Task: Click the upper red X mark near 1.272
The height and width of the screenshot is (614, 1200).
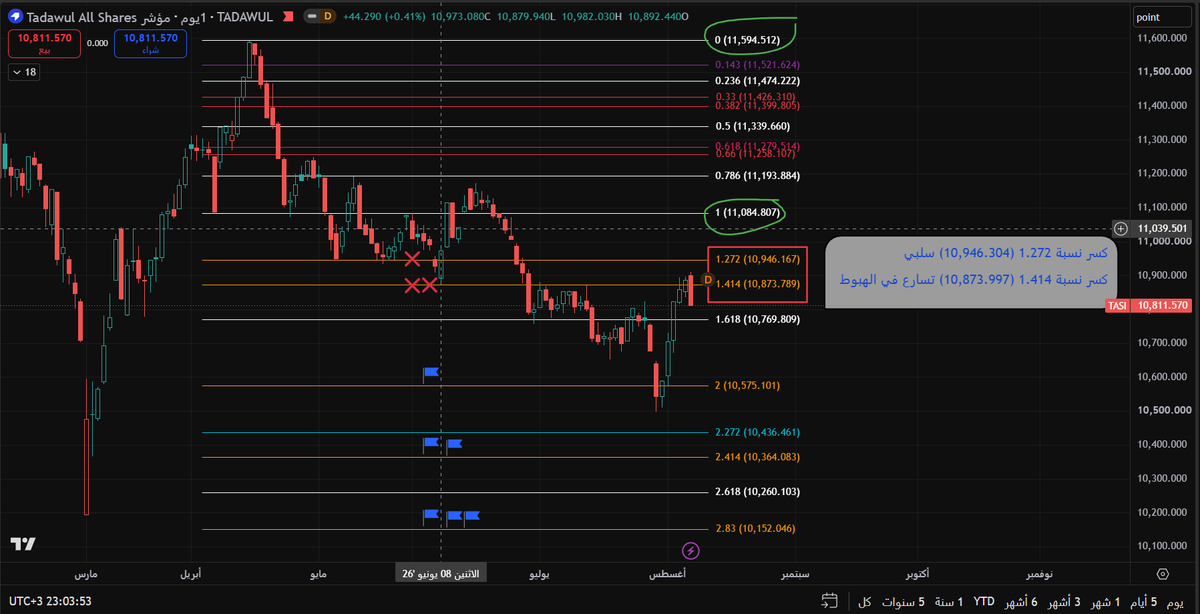Action: 411,259
